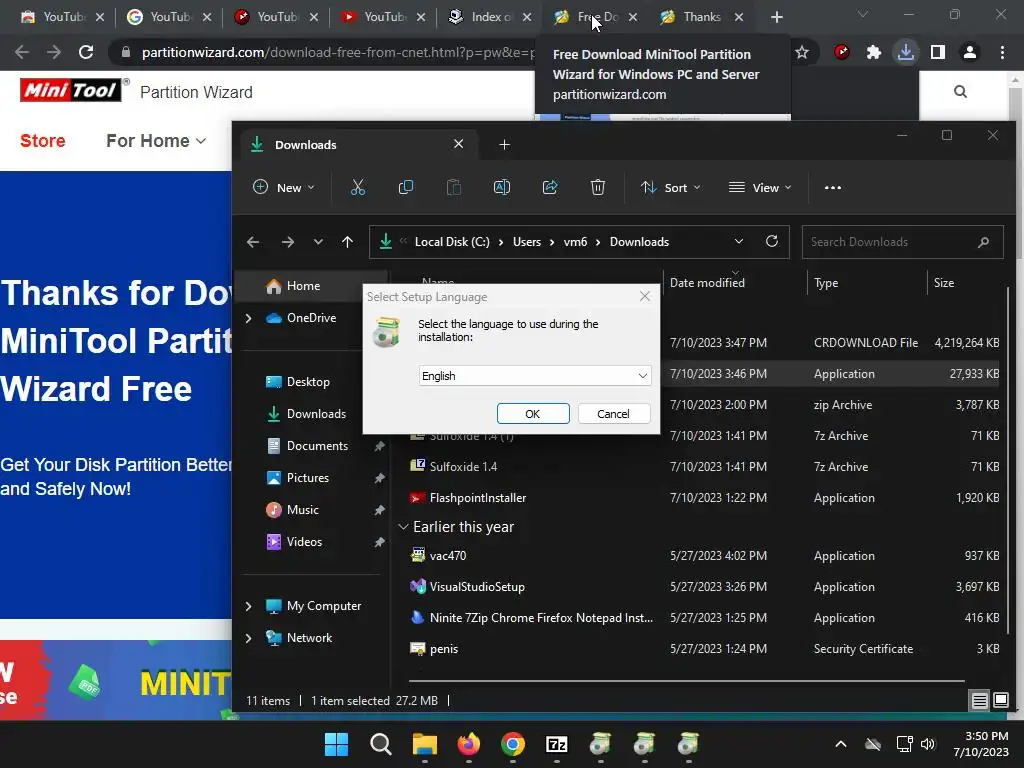This screenshot has width=1024, height=768.
Task: Open taskbar Search icon
Action: (x=381, y=744)
